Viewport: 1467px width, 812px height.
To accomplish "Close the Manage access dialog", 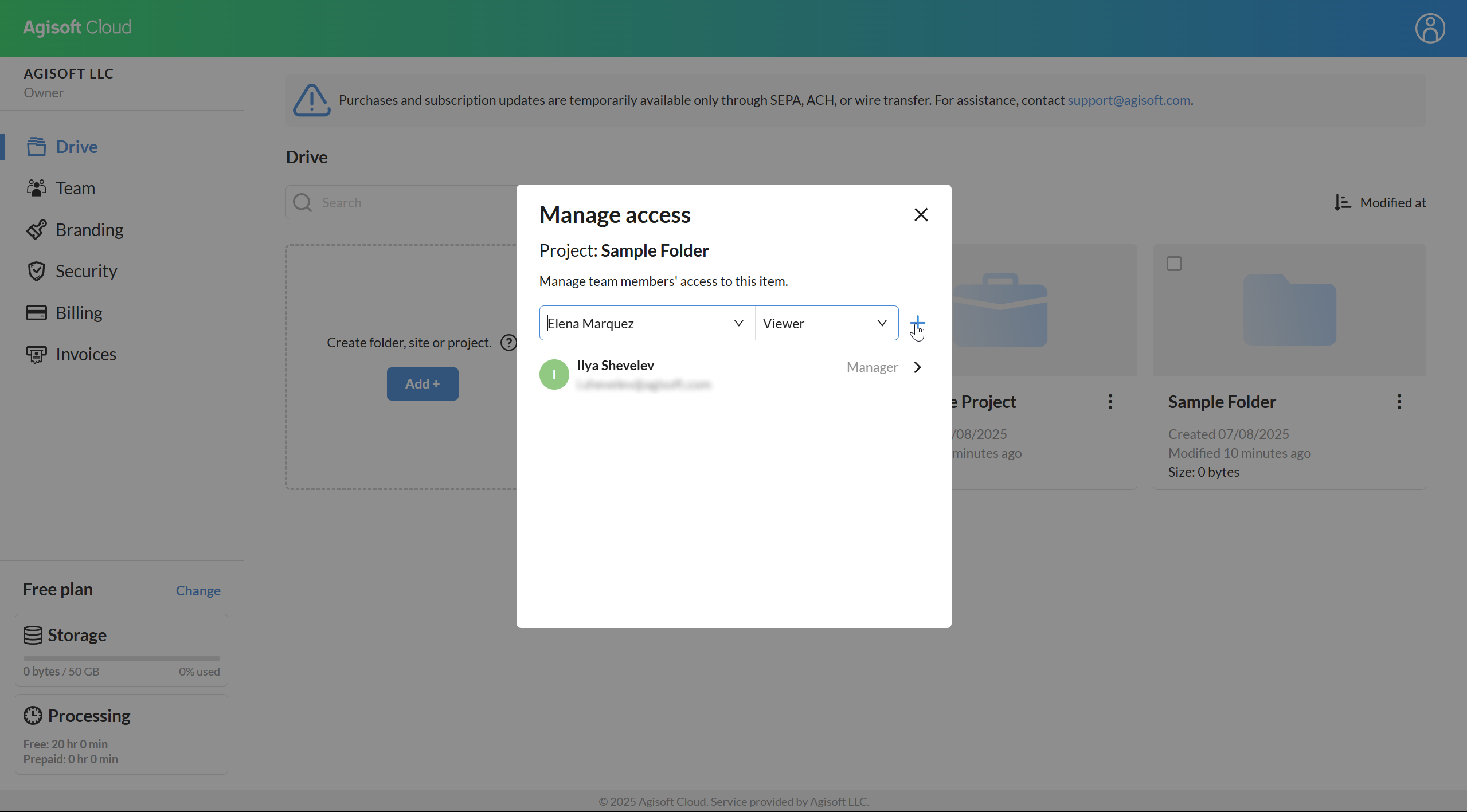I will [921, 214].
